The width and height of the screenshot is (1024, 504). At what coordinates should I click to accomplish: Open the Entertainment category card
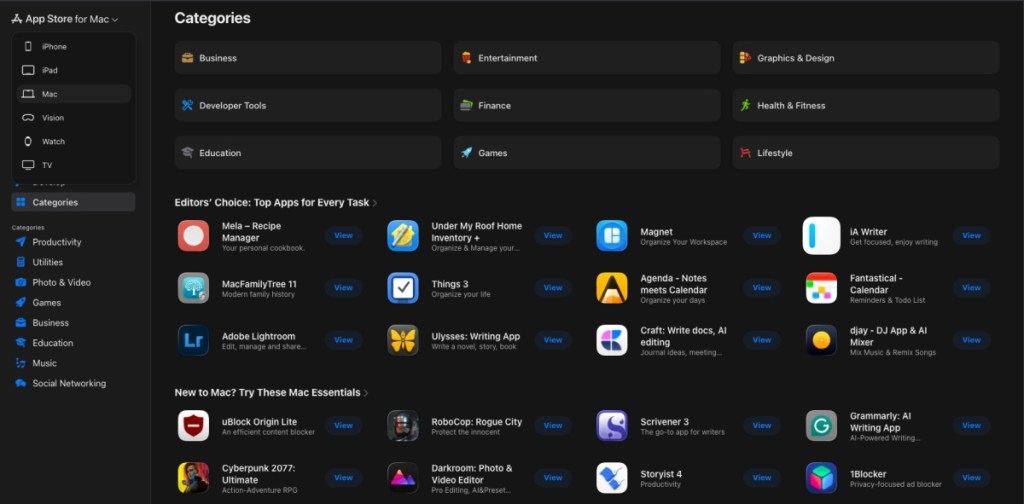(586, 57)
